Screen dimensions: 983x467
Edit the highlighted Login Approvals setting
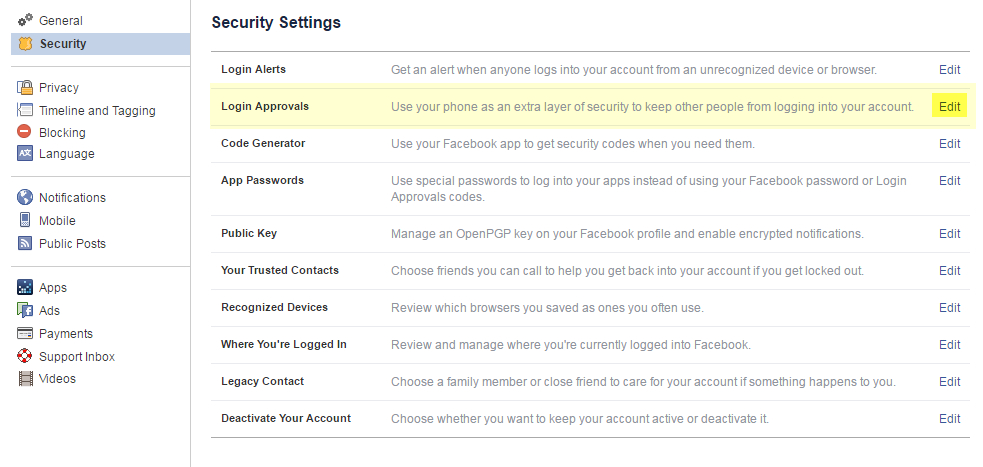pyautogui.click(x=949, y=107)
